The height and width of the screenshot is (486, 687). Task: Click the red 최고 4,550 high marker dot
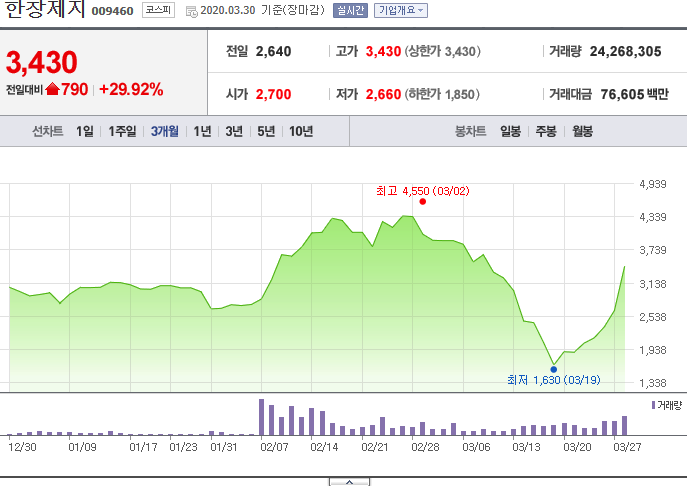pyautogui.click(x=422, y=202)
